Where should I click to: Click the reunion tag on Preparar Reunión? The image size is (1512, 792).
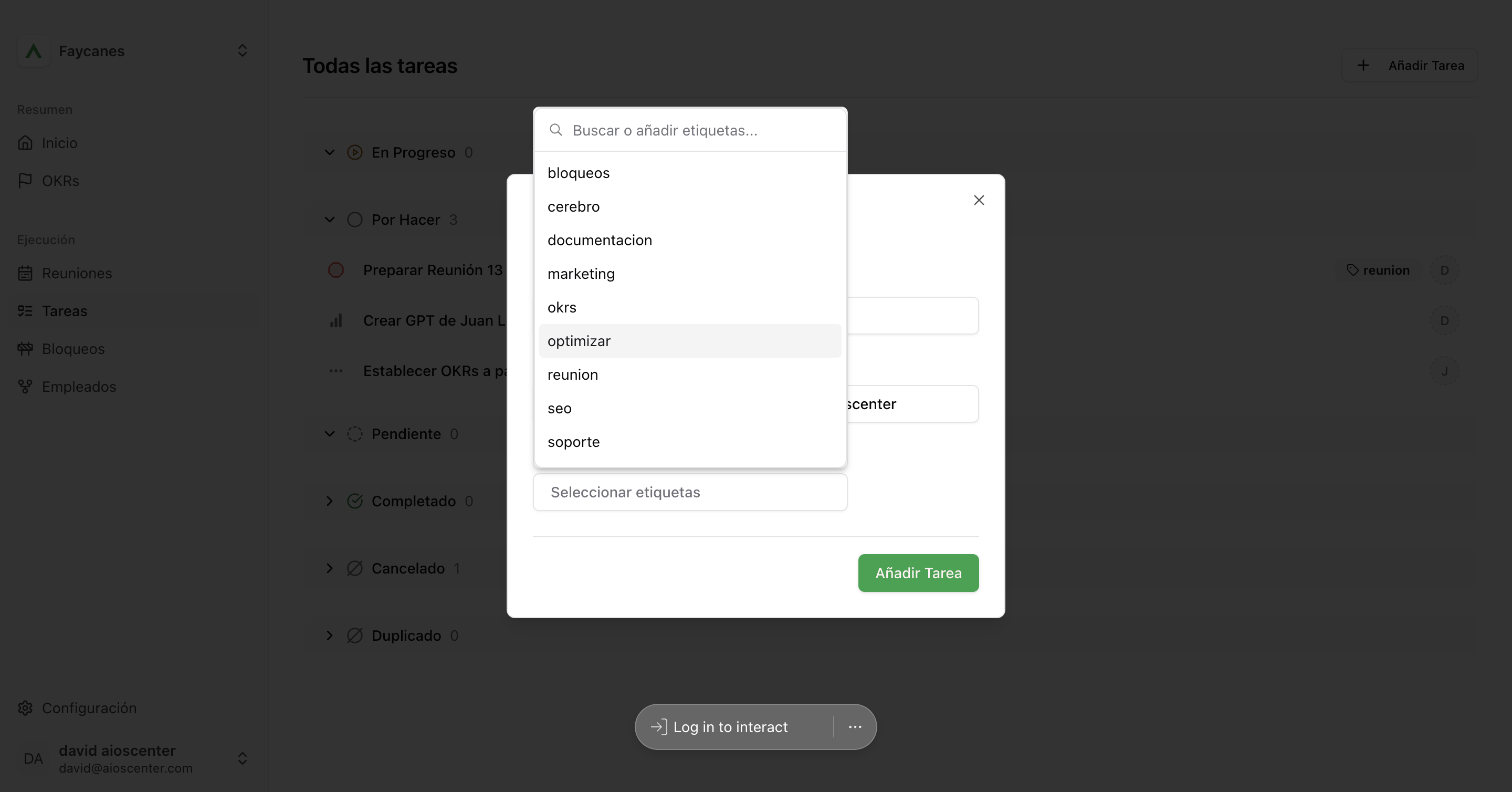coord(1378,270)
